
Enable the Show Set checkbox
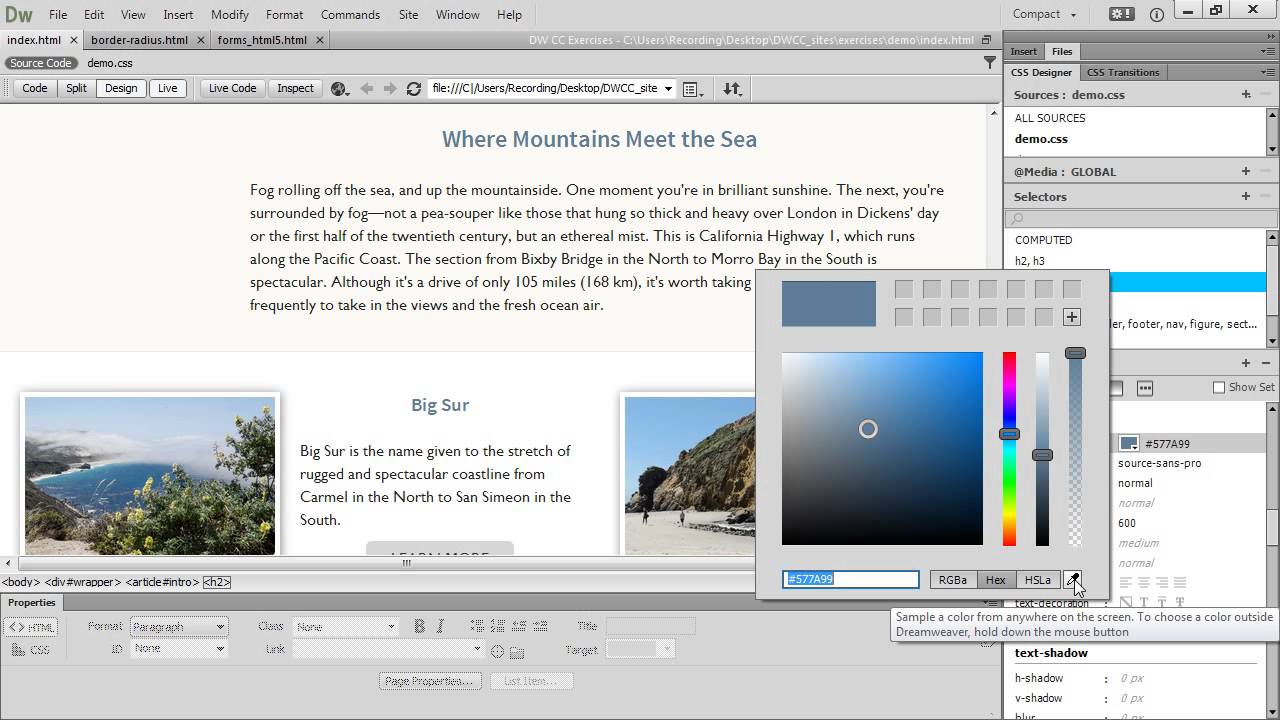pyautogui.click(x=1218, y=387)
